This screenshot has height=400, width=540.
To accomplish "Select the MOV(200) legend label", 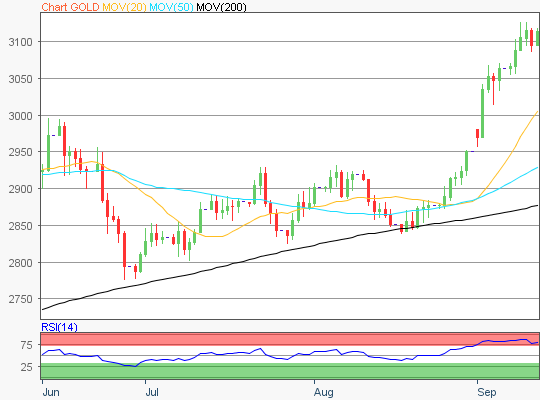I will click(x=221, y=7).
